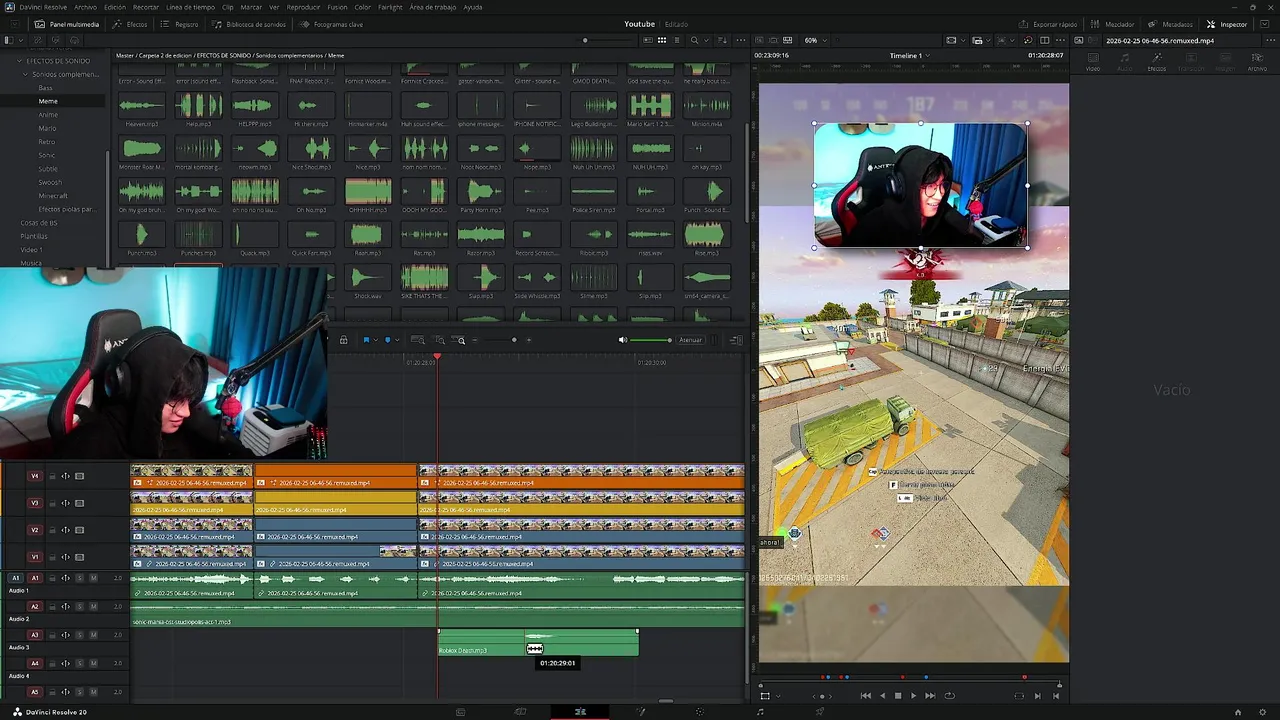Viewport: 1280px width, 720px height.
Task: Mute the Audio 4 track
Action: [x=94, y=663]
